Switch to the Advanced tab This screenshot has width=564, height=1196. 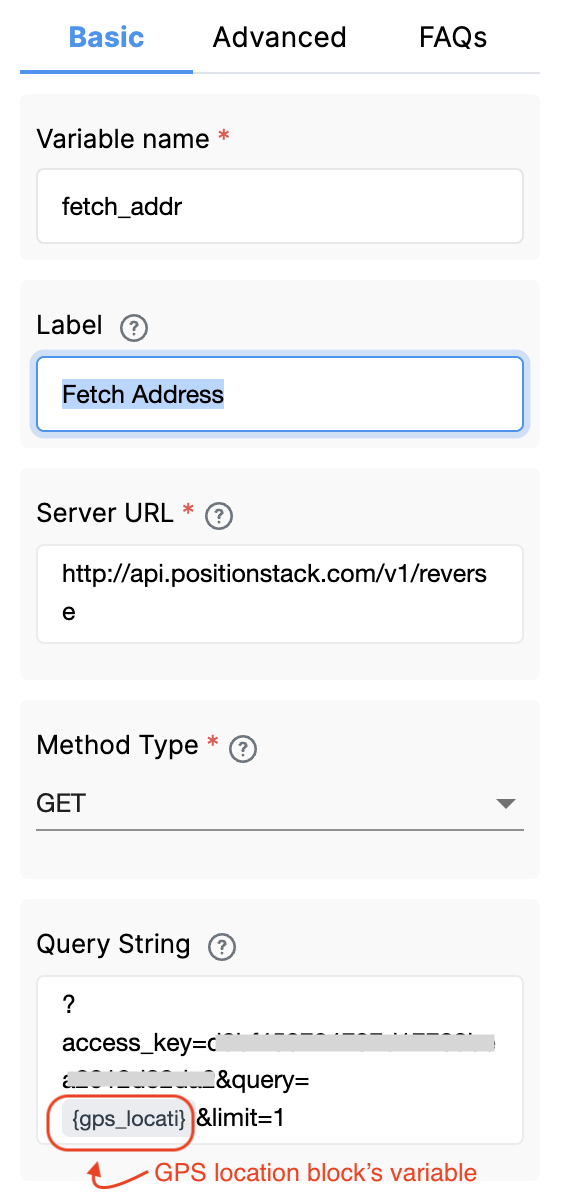click(279, 37)
